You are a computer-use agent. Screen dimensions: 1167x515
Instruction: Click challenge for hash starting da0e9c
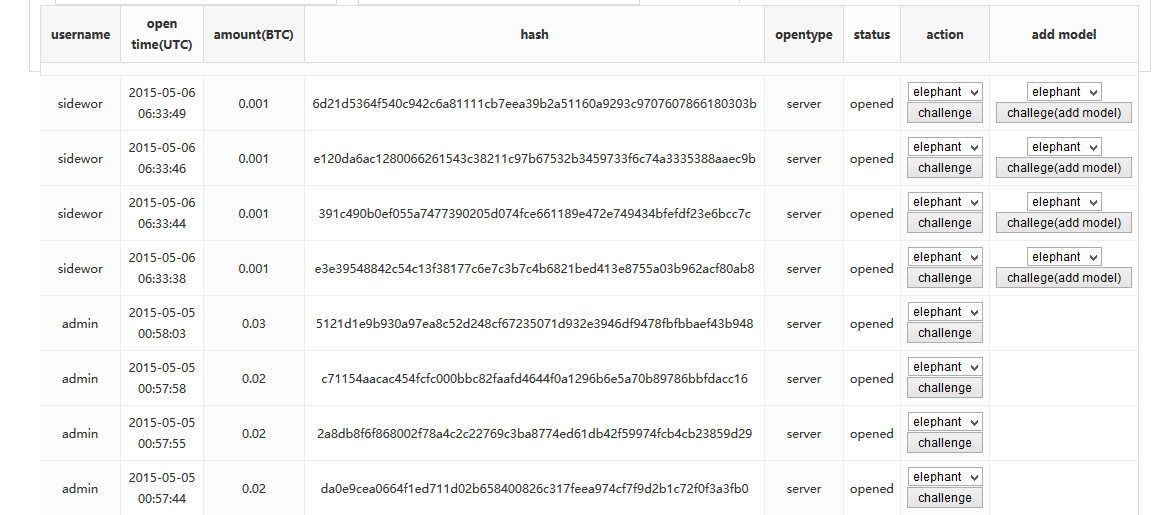click(944, 499)
